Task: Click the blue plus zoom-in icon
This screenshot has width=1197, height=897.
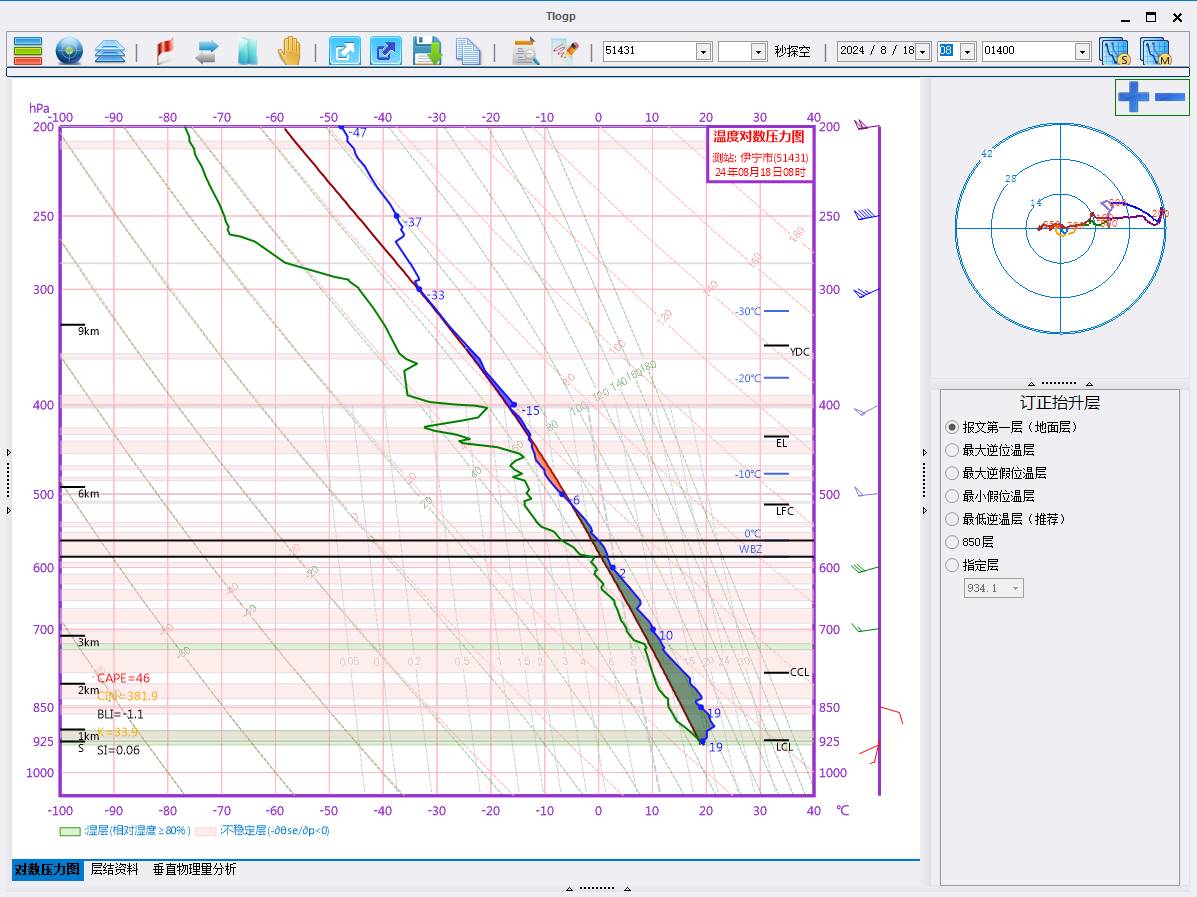Action: (1133, 97)
